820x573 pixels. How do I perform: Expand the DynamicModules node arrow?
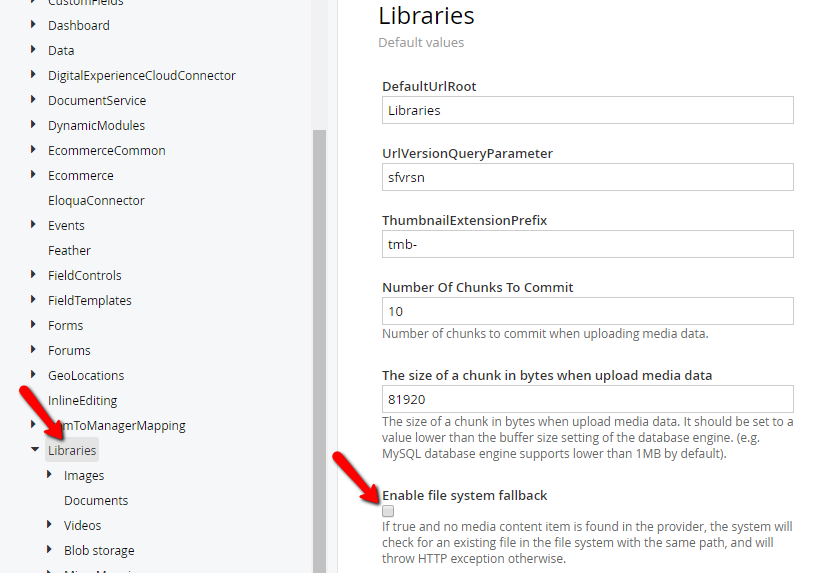(33, 124)
